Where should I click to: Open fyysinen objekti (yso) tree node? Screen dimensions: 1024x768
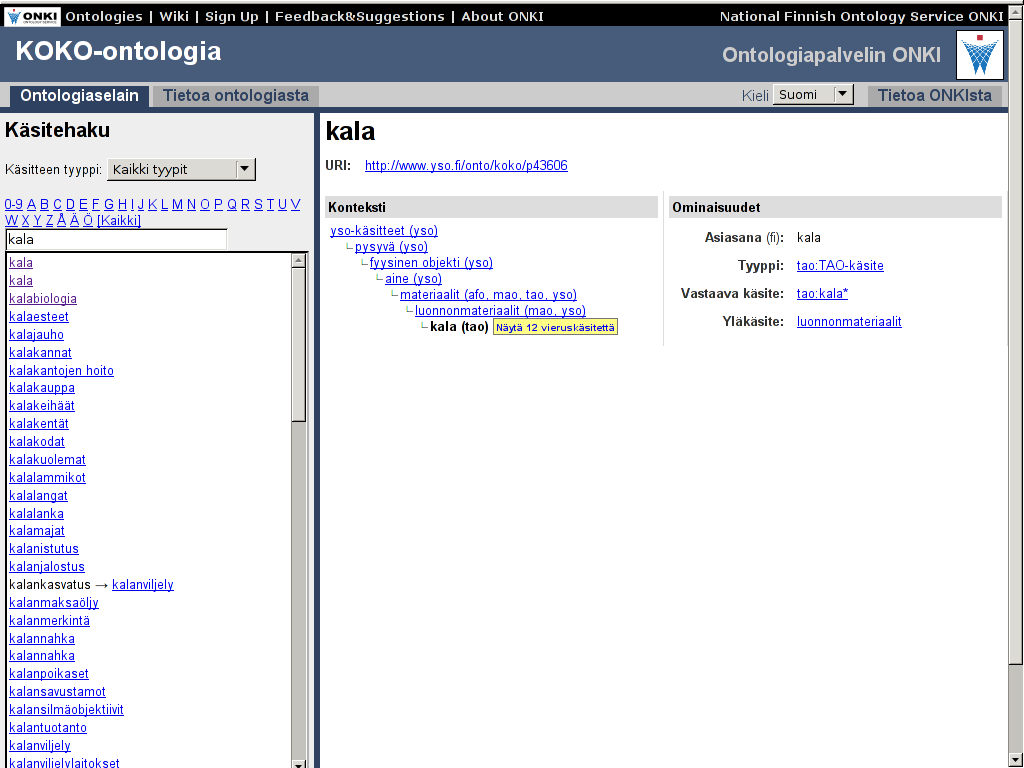point(431,263)
